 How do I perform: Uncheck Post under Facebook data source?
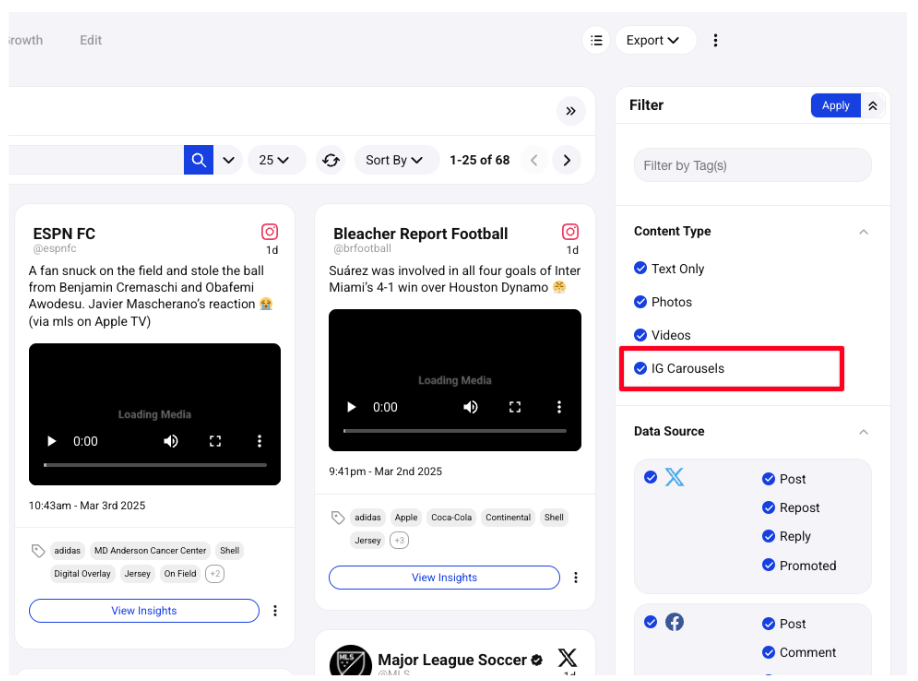pyautogui.click(x=769, y=624)
